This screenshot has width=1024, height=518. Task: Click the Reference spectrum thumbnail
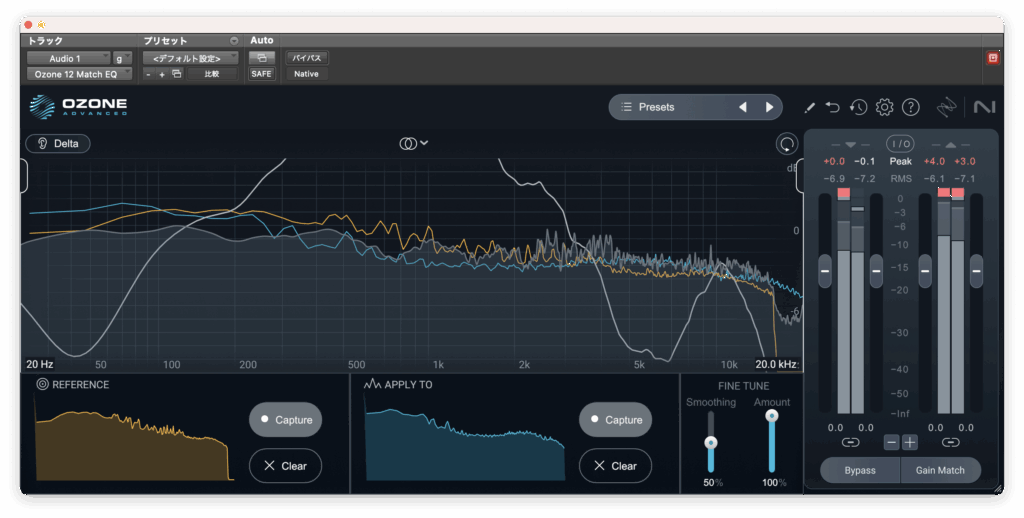click(x=134, y=440)
